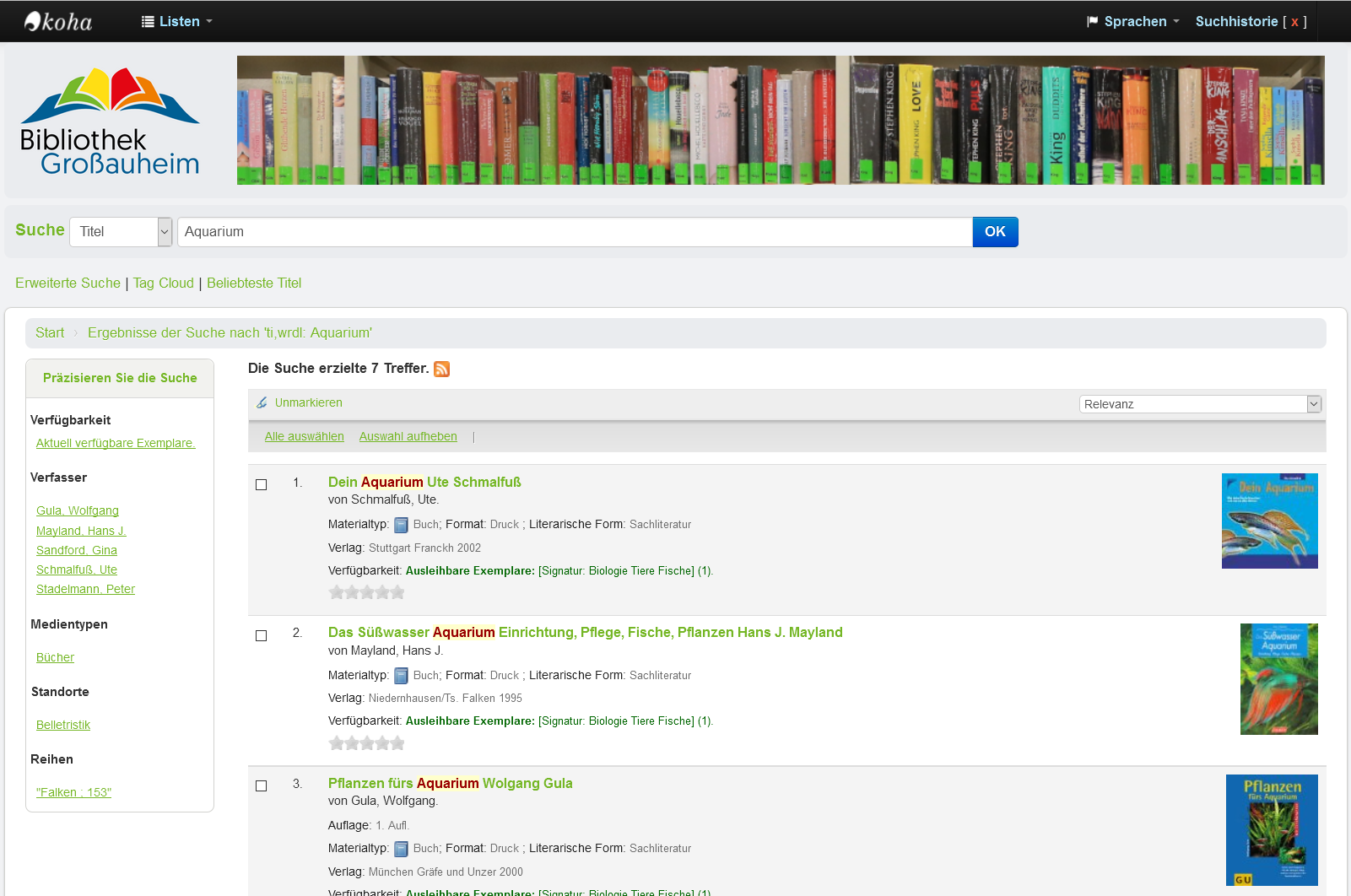Open the RSS feed icon for results
This screenshot has height=896, width=1351.
[441, 369]
